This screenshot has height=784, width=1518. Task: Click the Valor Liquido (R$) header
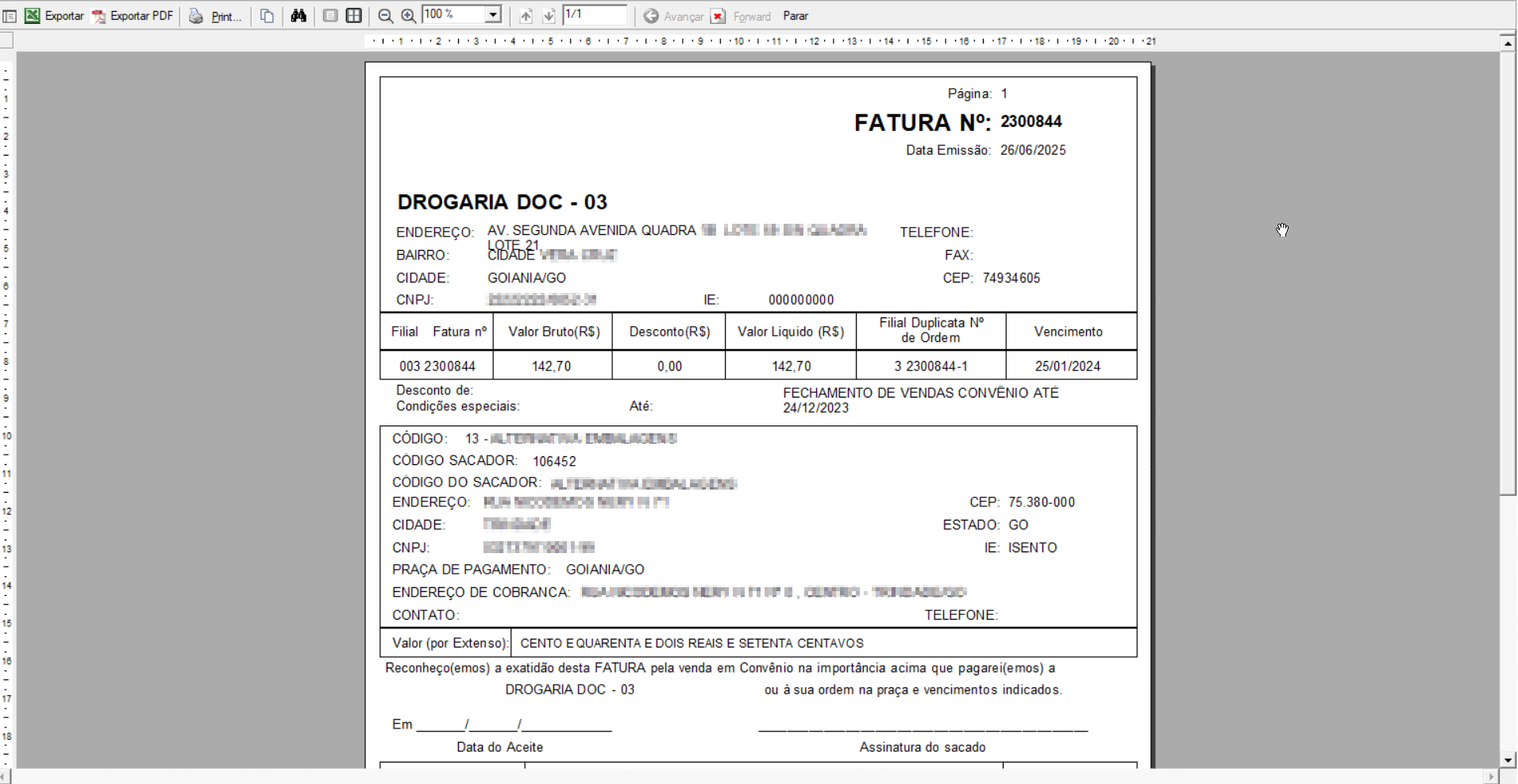tap(791, 332)
